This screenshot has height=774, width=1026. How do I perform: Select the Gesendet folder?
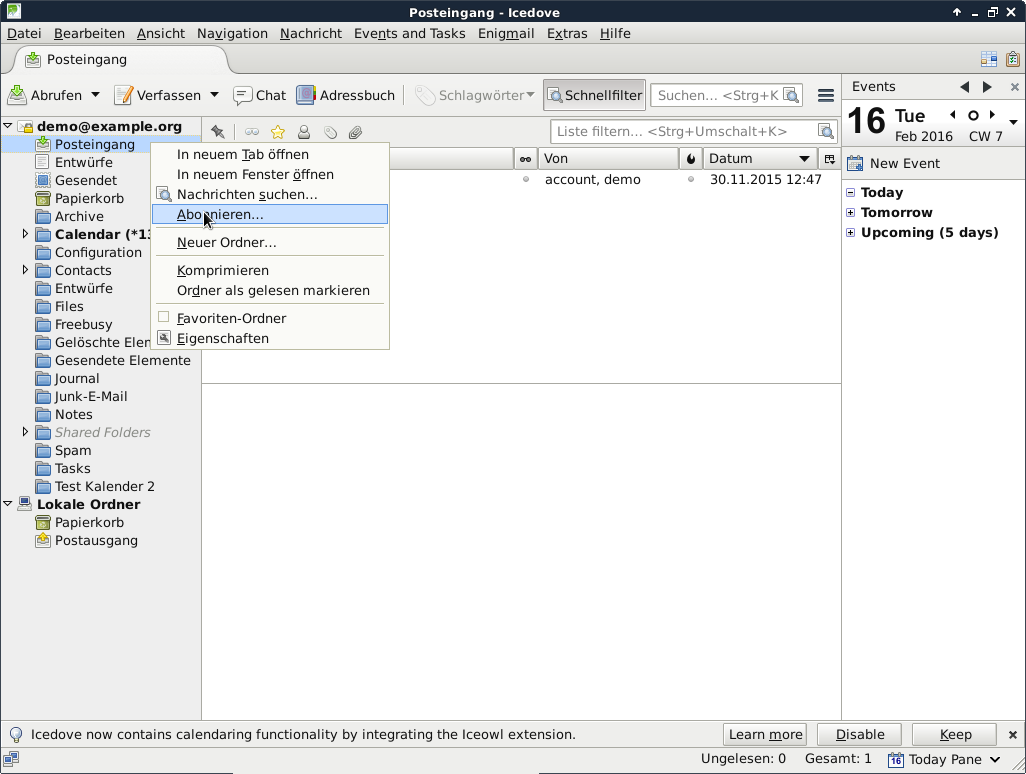(86, 181)
